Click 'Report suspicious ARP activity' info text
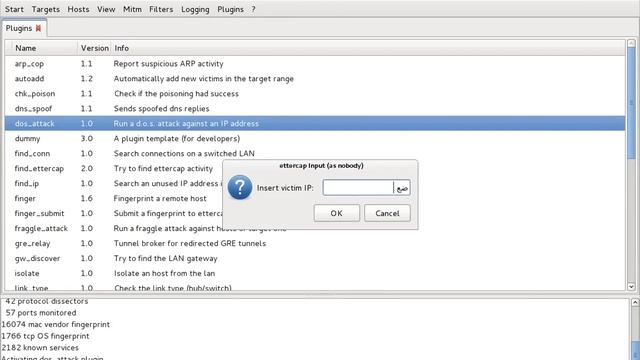The height and width of the screenshot is (360, 640). [x=169, y=64]
